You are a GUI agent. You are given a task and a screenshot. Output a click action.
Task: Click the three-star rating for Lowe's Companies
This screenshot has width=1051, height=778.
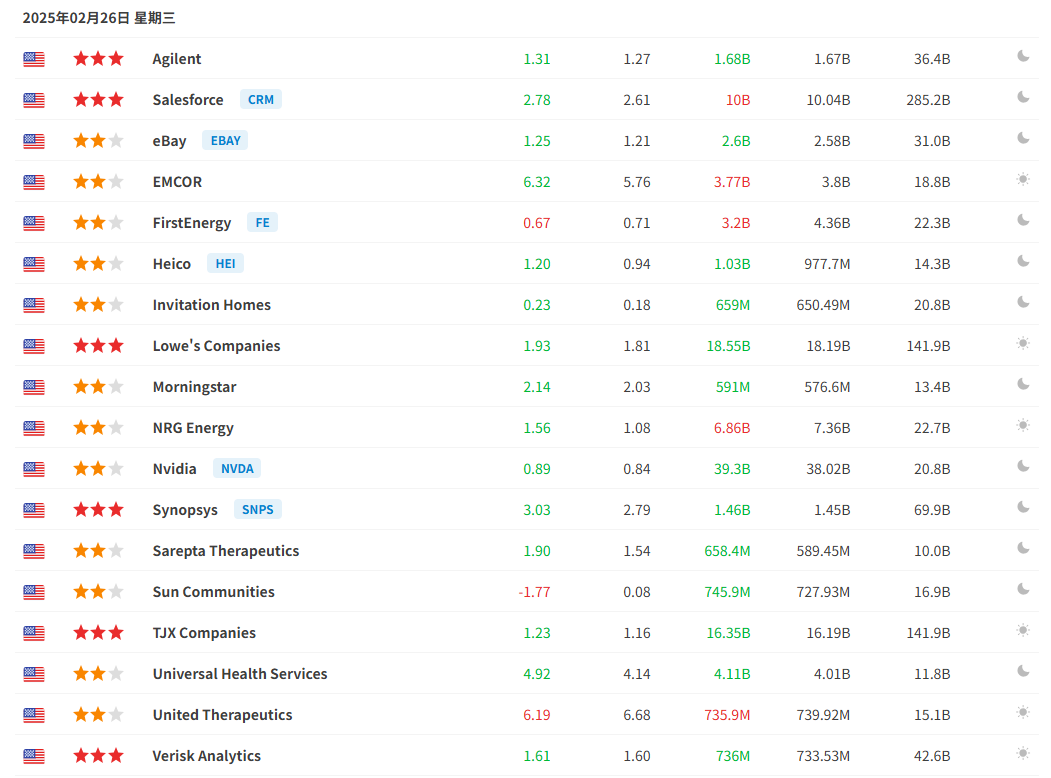(98, 346)
